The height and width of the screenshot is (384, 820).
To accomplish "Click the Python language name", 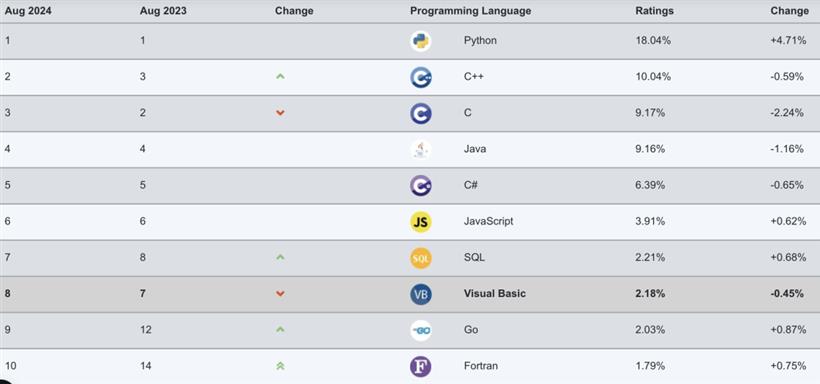I will (x=480, y=40).
